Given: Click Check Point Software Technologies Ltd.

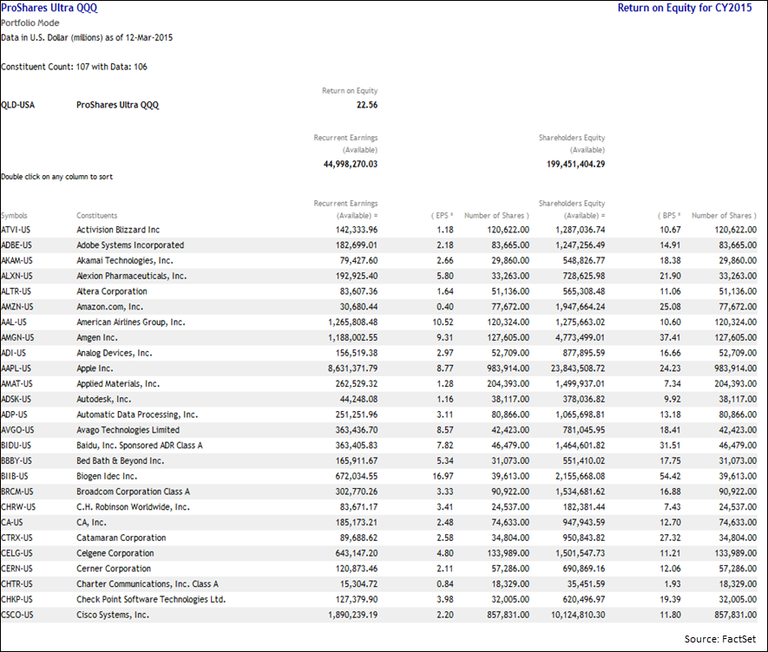Looking at the screenshot, I should pos(151,600).
